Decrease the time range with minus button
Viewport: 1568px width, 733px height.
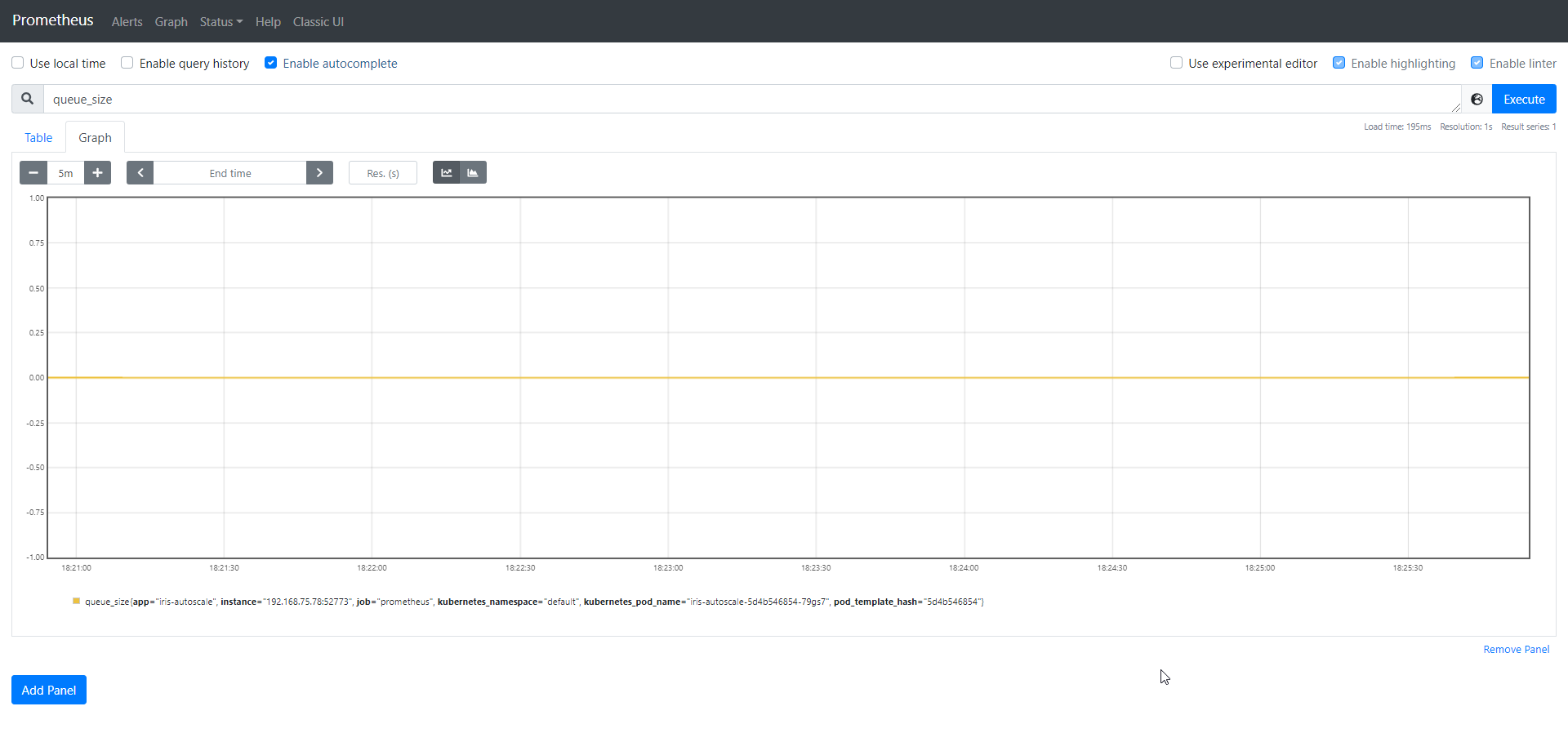coord(33,173)
